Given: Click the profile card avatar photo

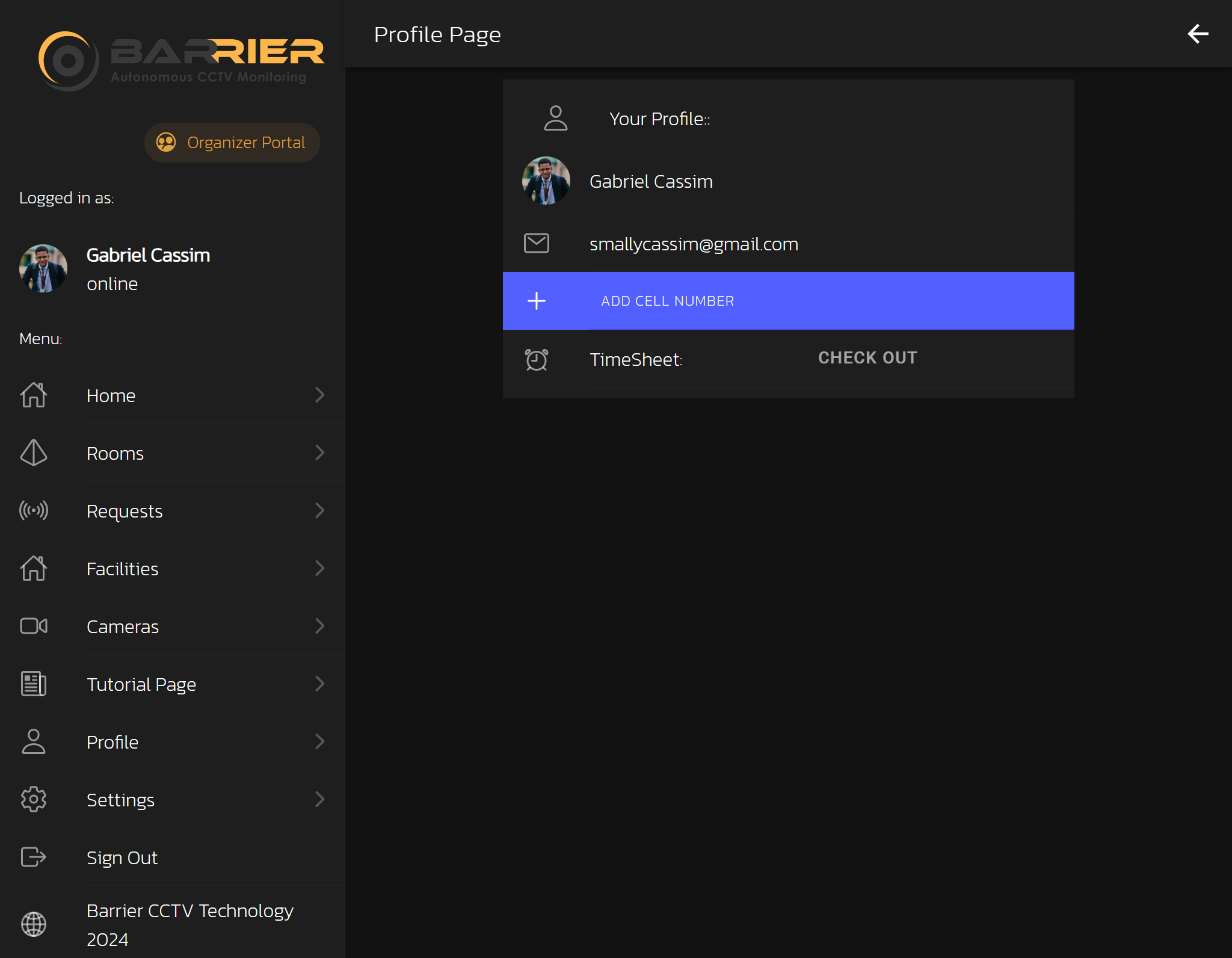Looking at the screenshot, I should (546, 181).
